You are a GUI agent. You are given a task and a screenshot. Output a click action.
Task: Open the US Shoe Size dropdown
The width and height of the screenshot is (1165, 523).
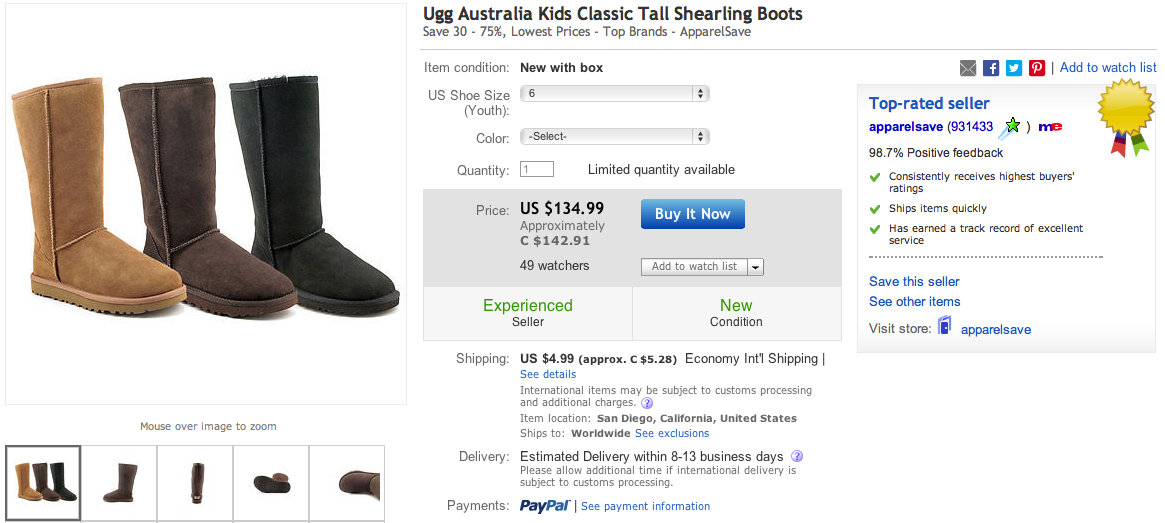pos(614,94)
